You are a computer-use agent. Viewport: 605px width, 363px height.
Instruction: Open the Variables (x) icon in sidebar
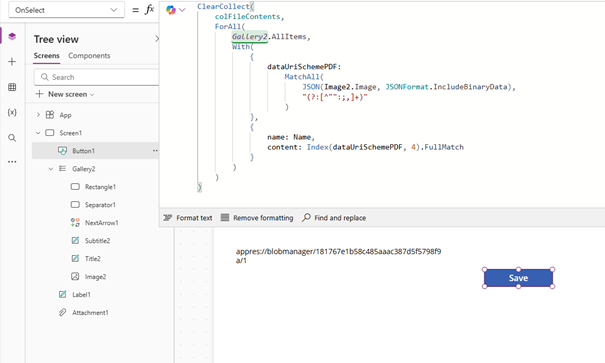[12, 112]
